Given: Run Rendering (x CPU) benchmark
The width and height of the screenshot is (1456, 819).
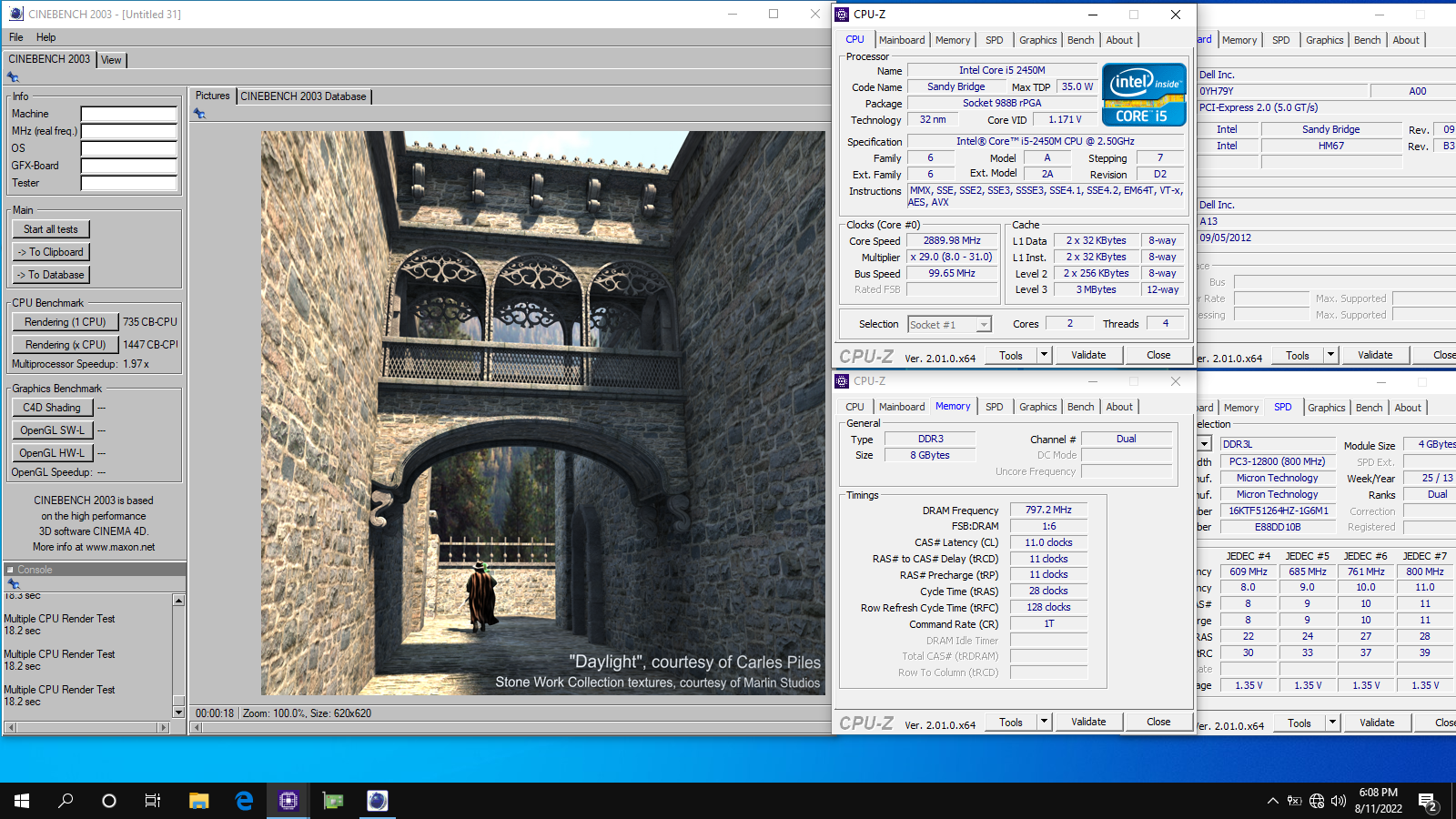Looking at the screenshot, I should pyautogui.click(x=65, y=345).
